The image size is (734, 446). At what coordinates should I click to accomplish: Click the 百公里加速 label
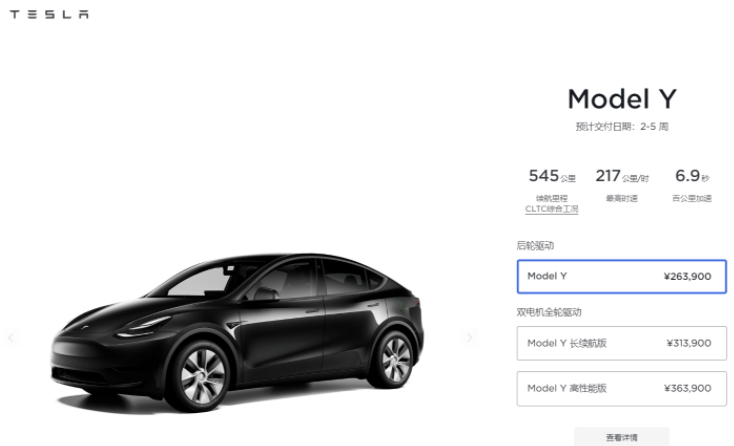[692, 198]
